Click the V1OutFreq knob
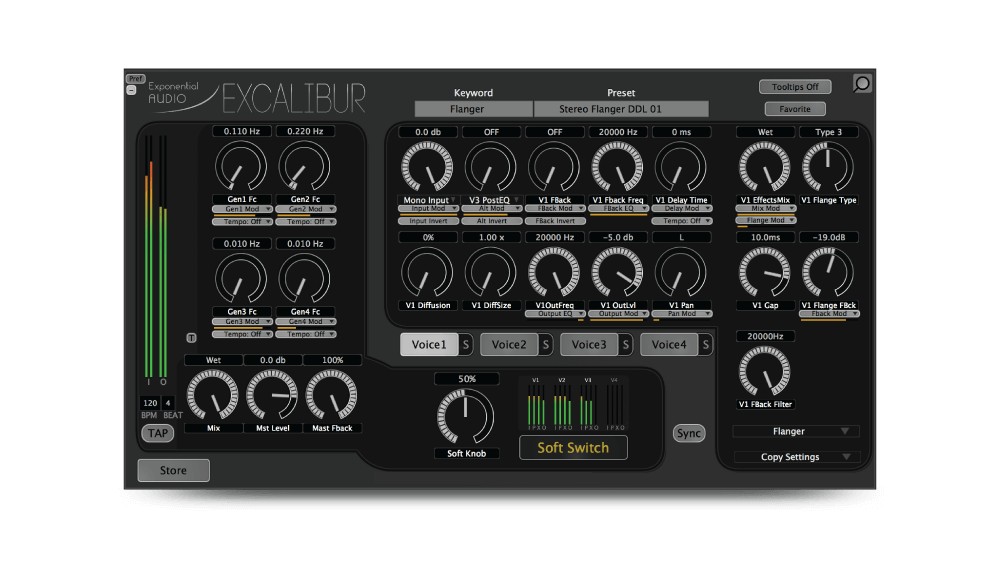The height and width of the screenshot is (576, 1000). tap(554, 272)
